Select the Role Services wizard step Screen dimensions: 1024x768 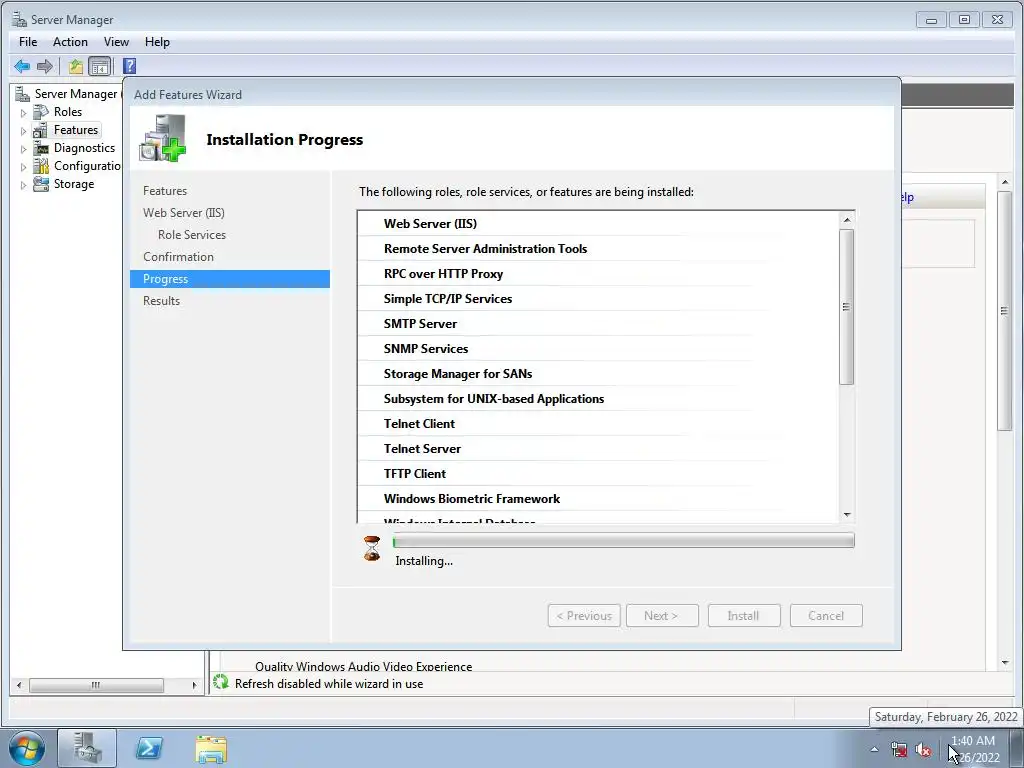[192, 234]
